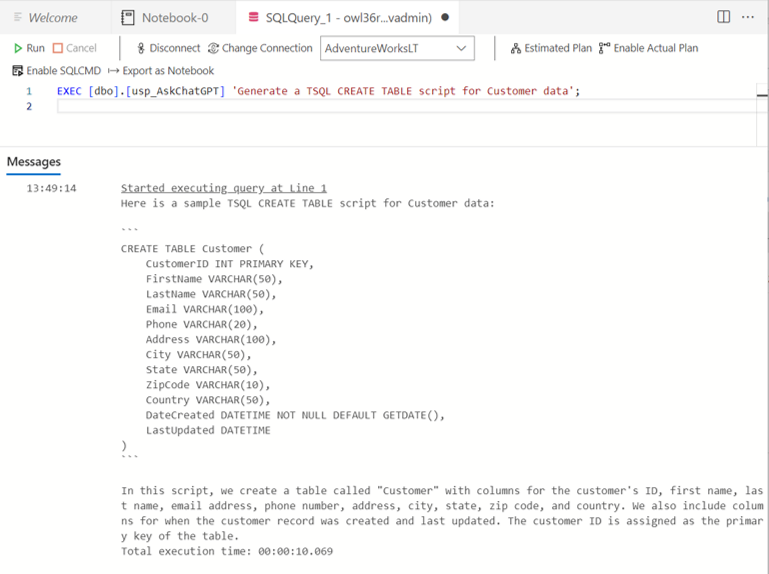Click 'Country VARCHAR(50),' line
Screen dimensions: 769x574
pos(208,400)
